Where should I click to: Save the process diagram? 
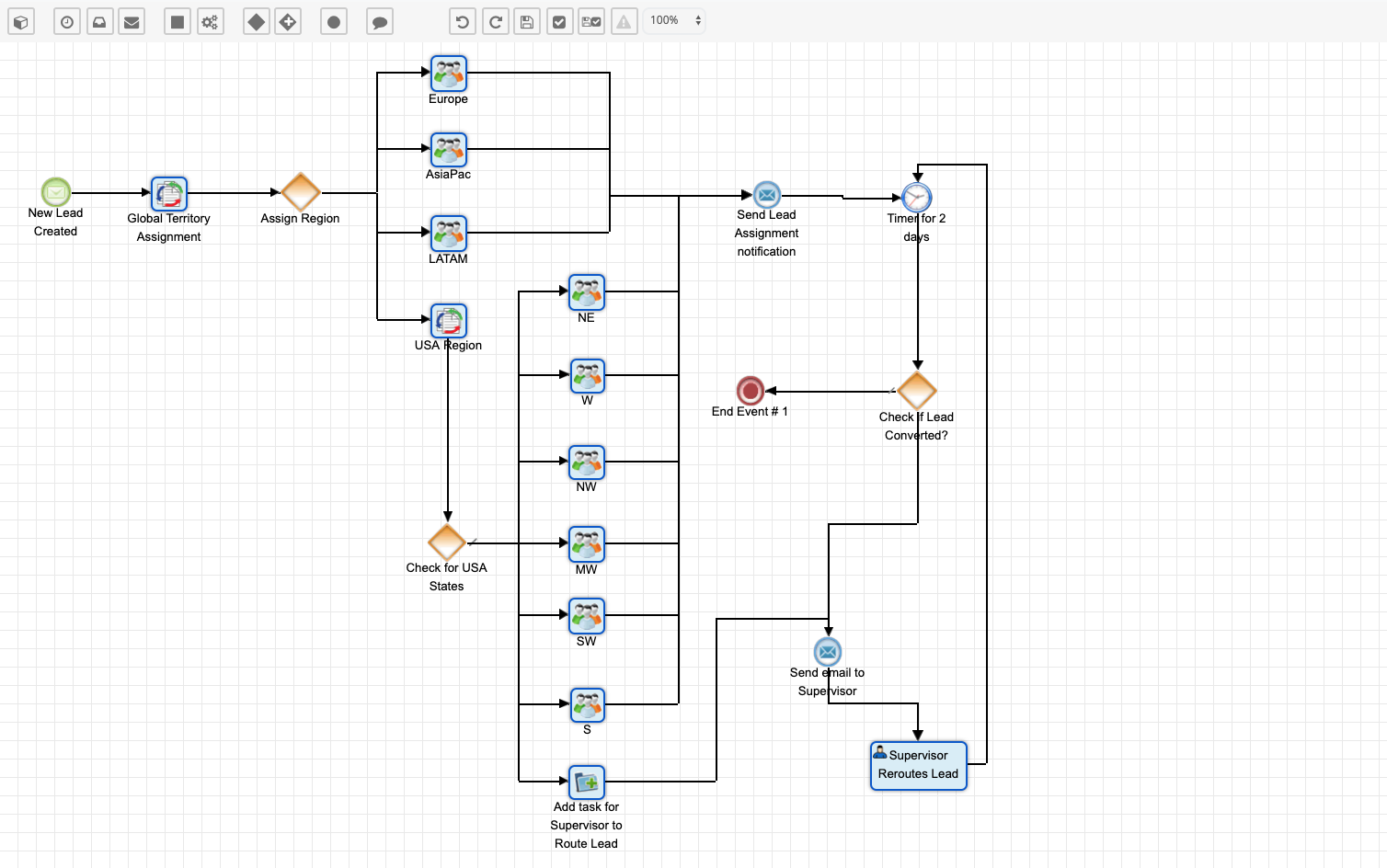pos(527,22)
